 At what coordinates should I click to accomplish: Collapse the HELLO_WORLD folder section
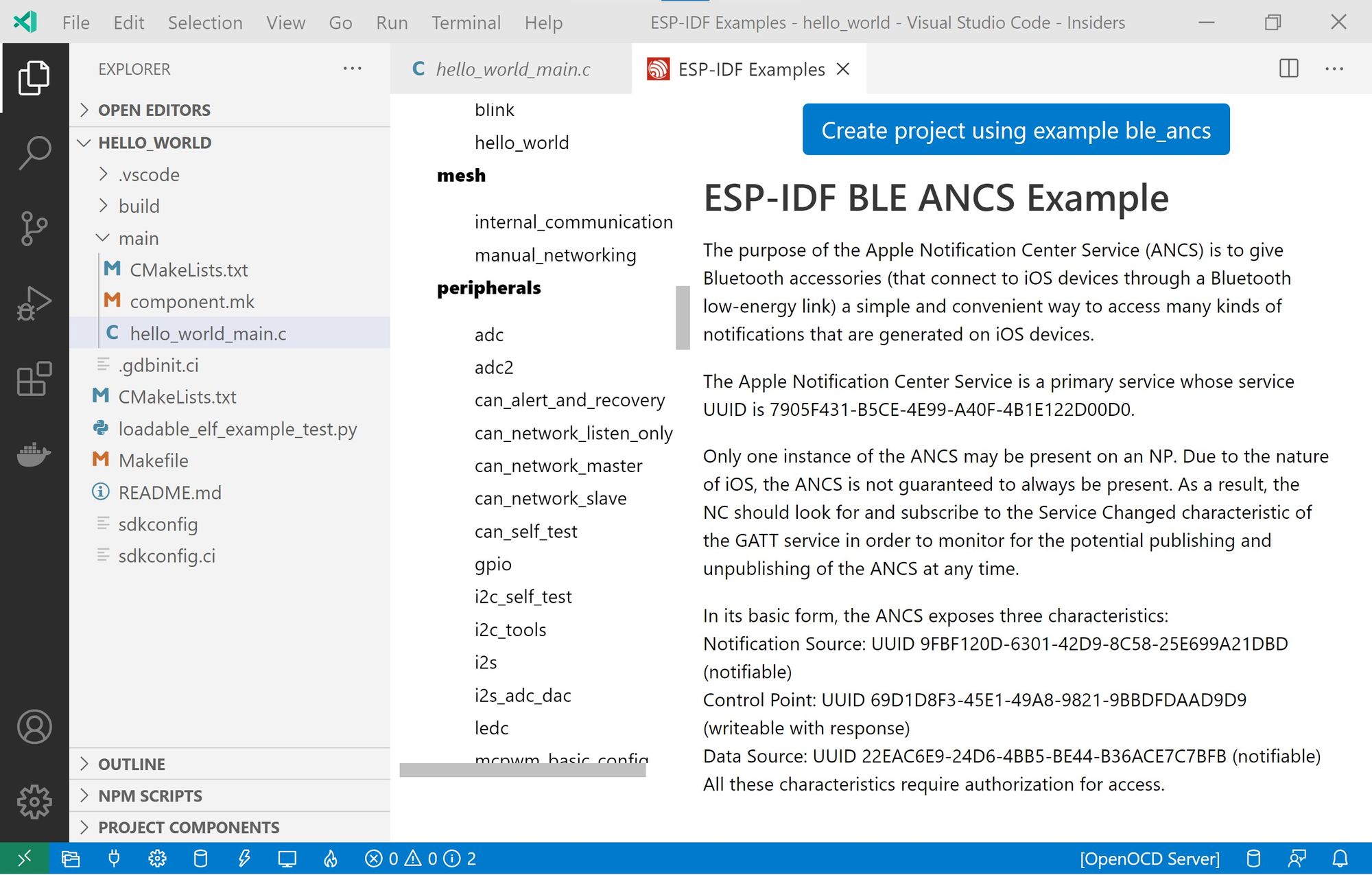[x=229, y=143]
